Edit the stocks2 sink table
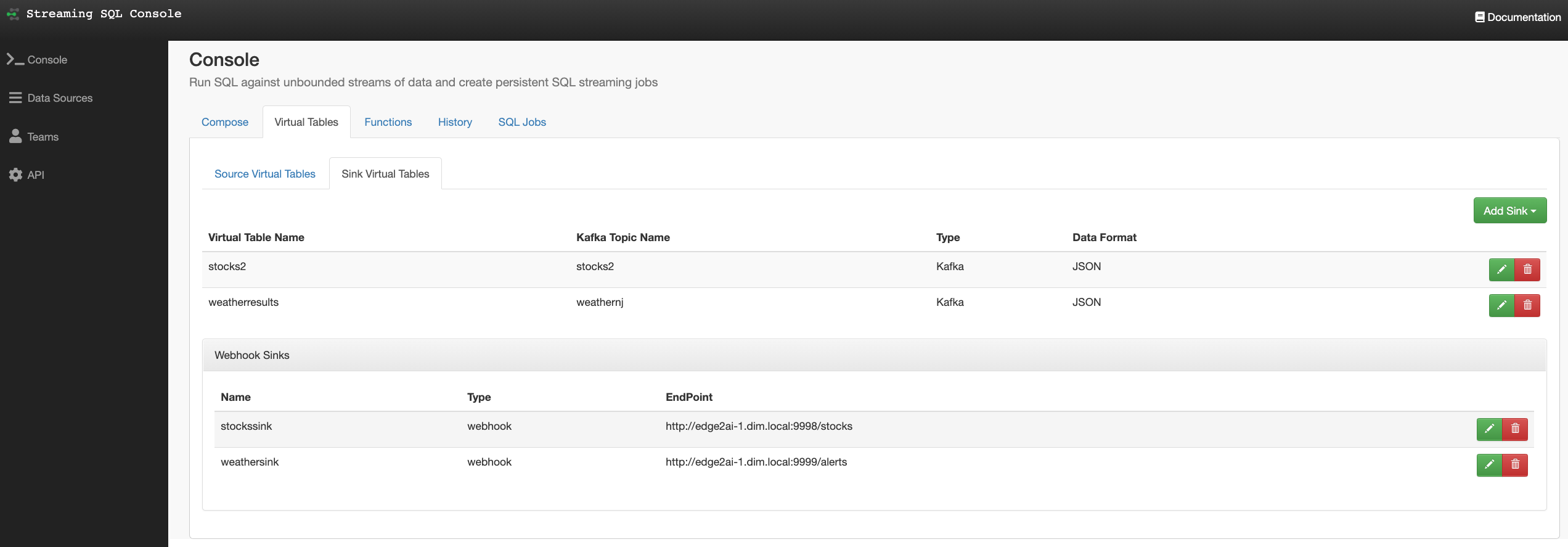This screenshot has width=1568, height=547. click(x=1501, y=269)
